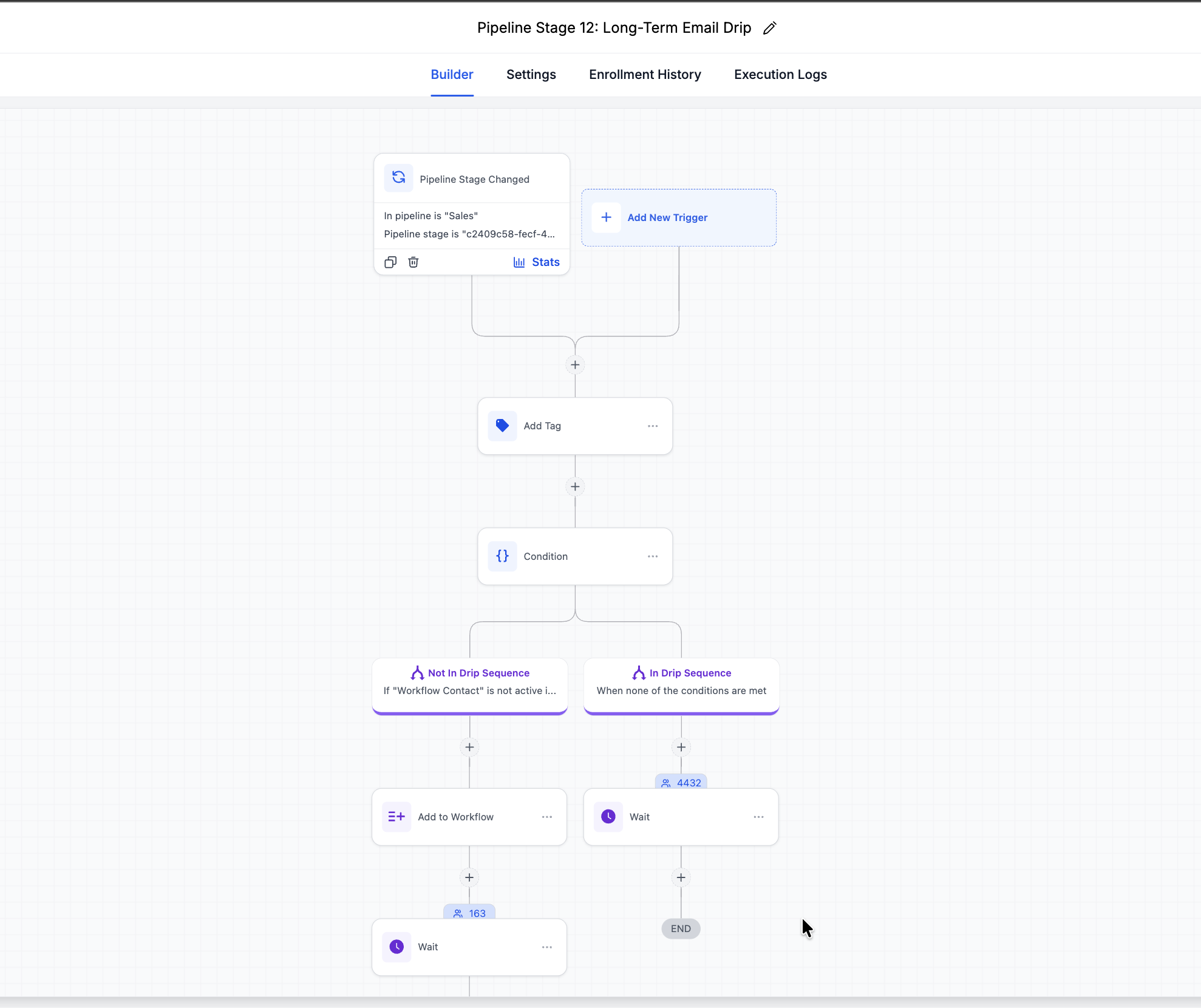The image size is (1201, 1008).
Task: Select the Not In Drip Sequence branch
Action: [x=470, y=686]
